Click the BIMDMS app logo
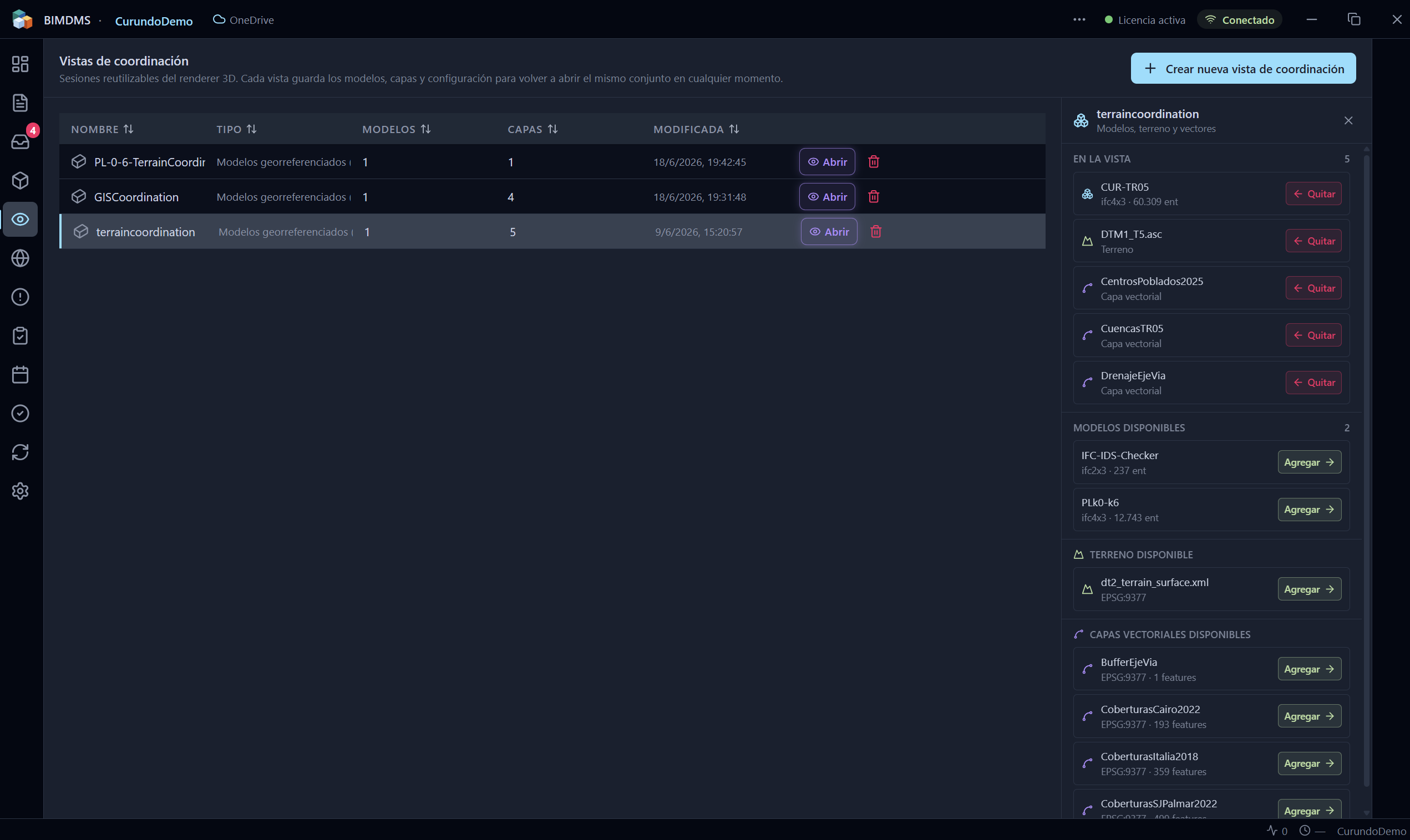 click(22, 19)
